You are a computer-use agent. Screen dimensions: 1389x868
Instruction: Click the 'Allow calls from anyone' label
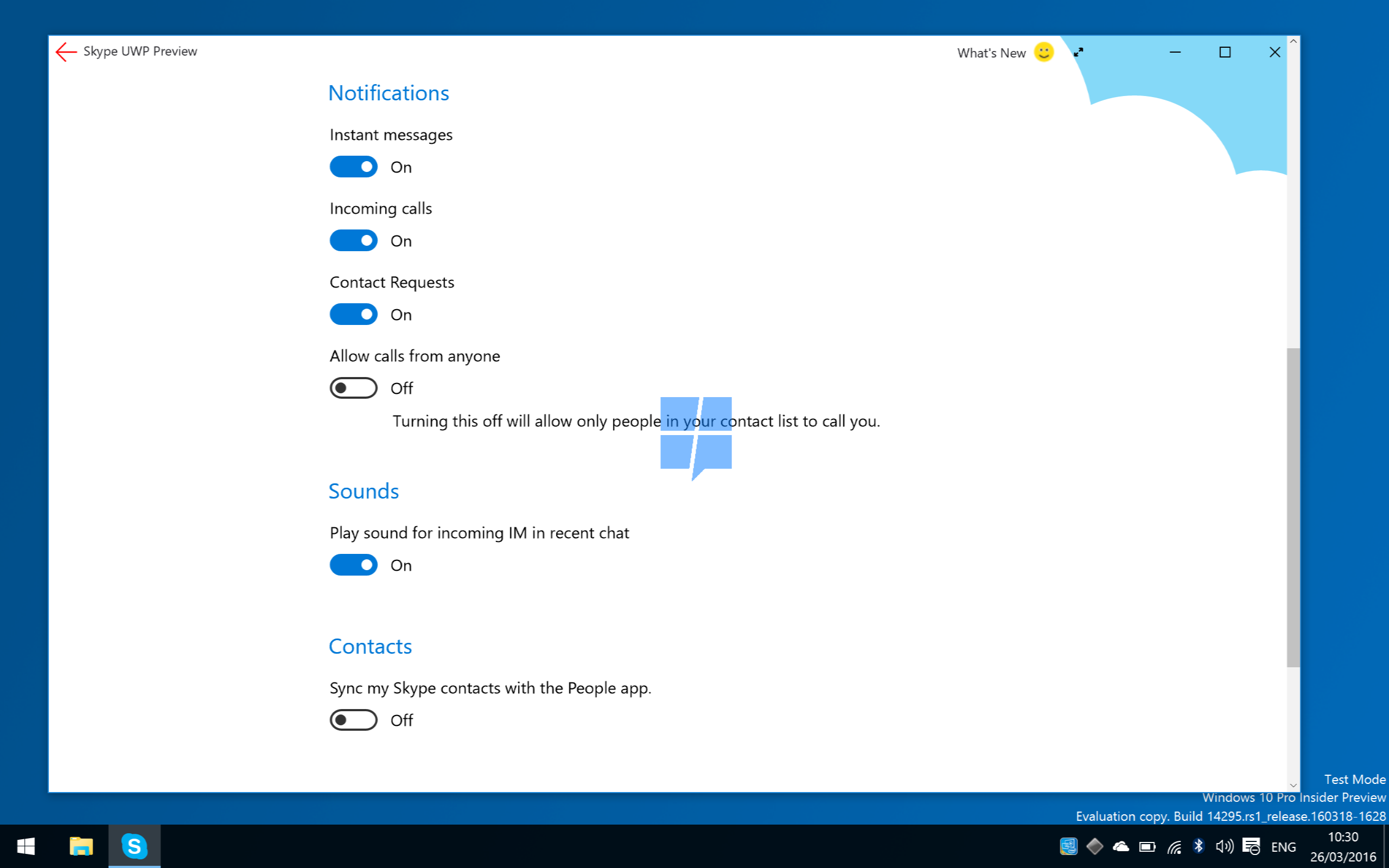click(415, 356)
